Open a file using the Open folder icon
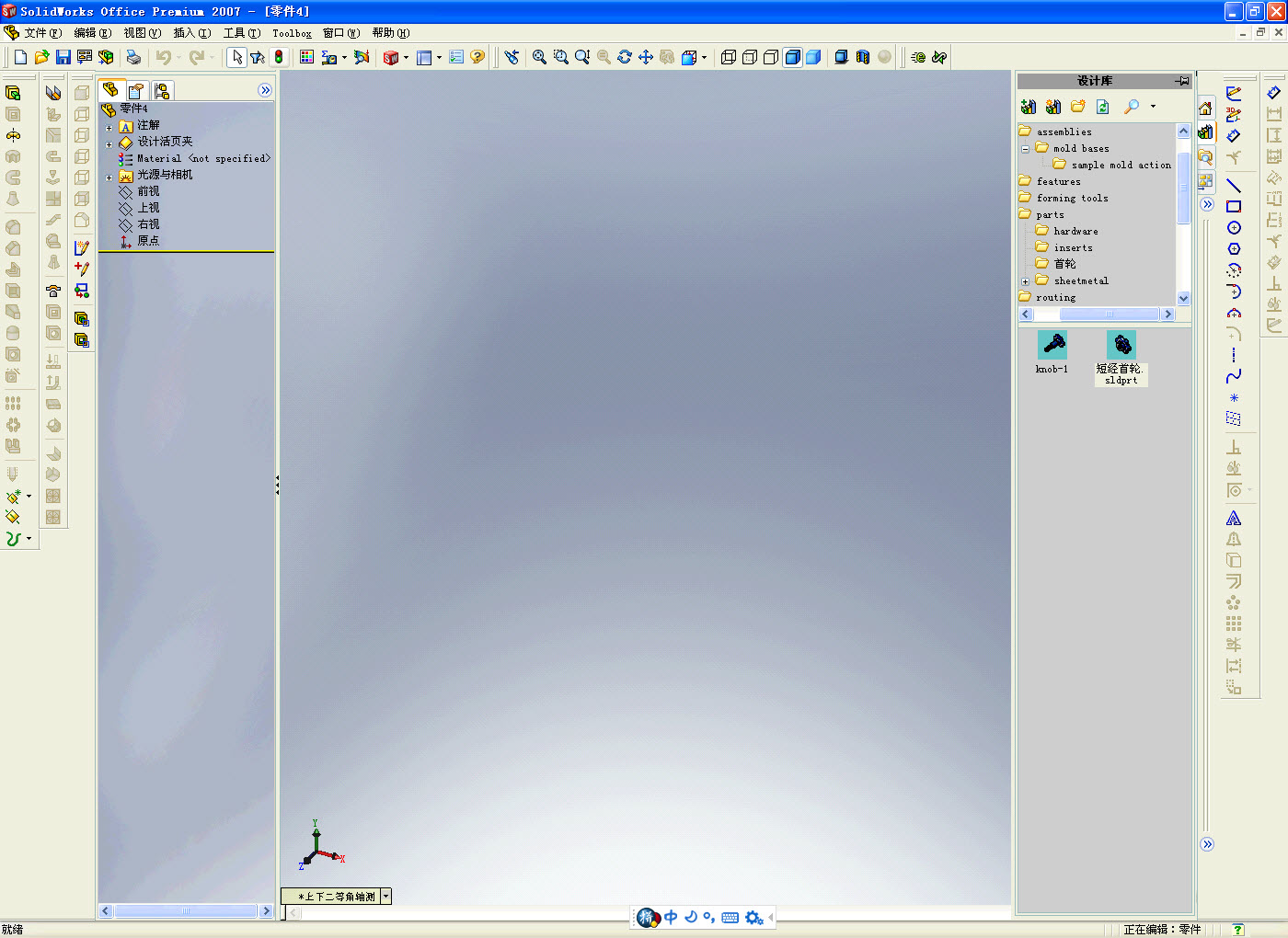The image size is (1288, 938). tap(41, 57)
